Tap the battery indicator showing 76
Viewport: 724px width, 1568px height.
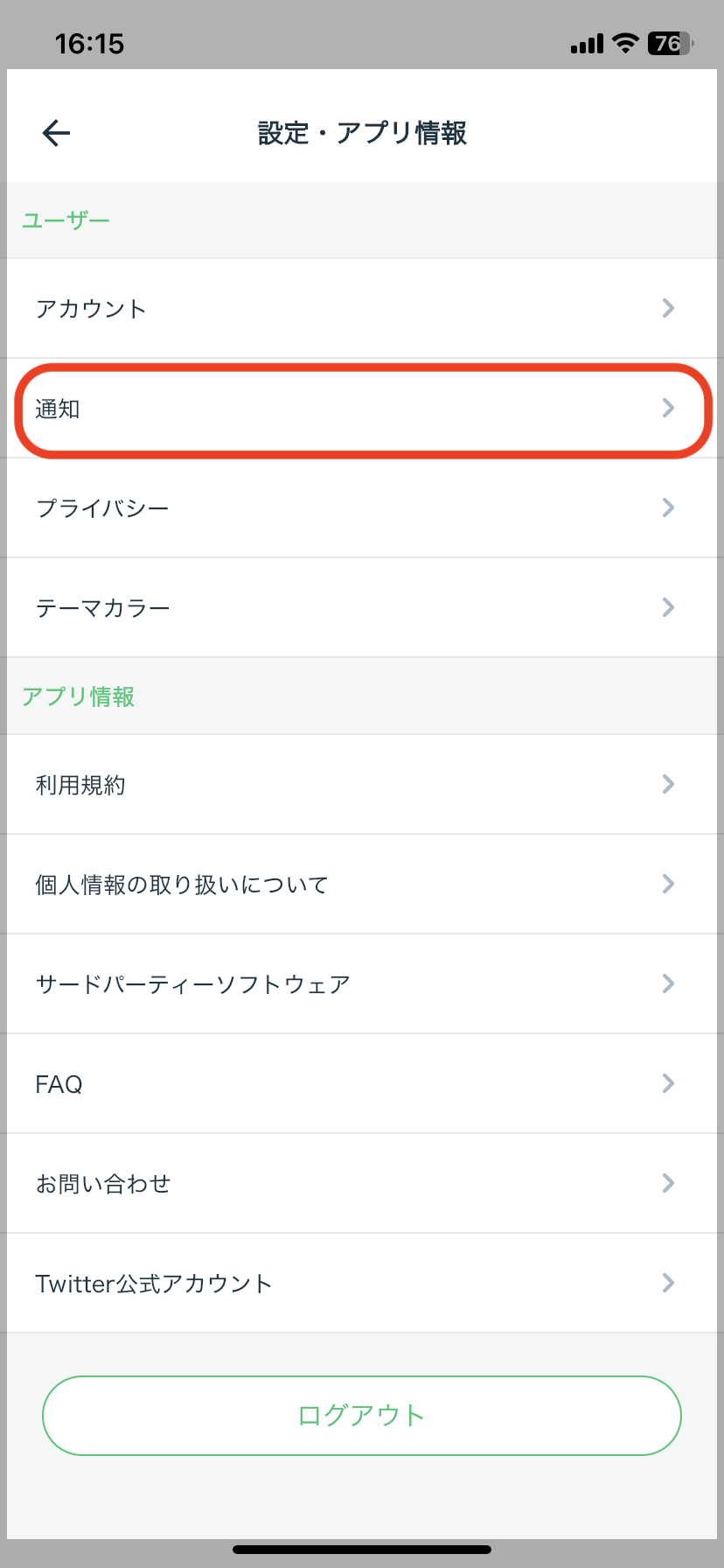point(668,43)
